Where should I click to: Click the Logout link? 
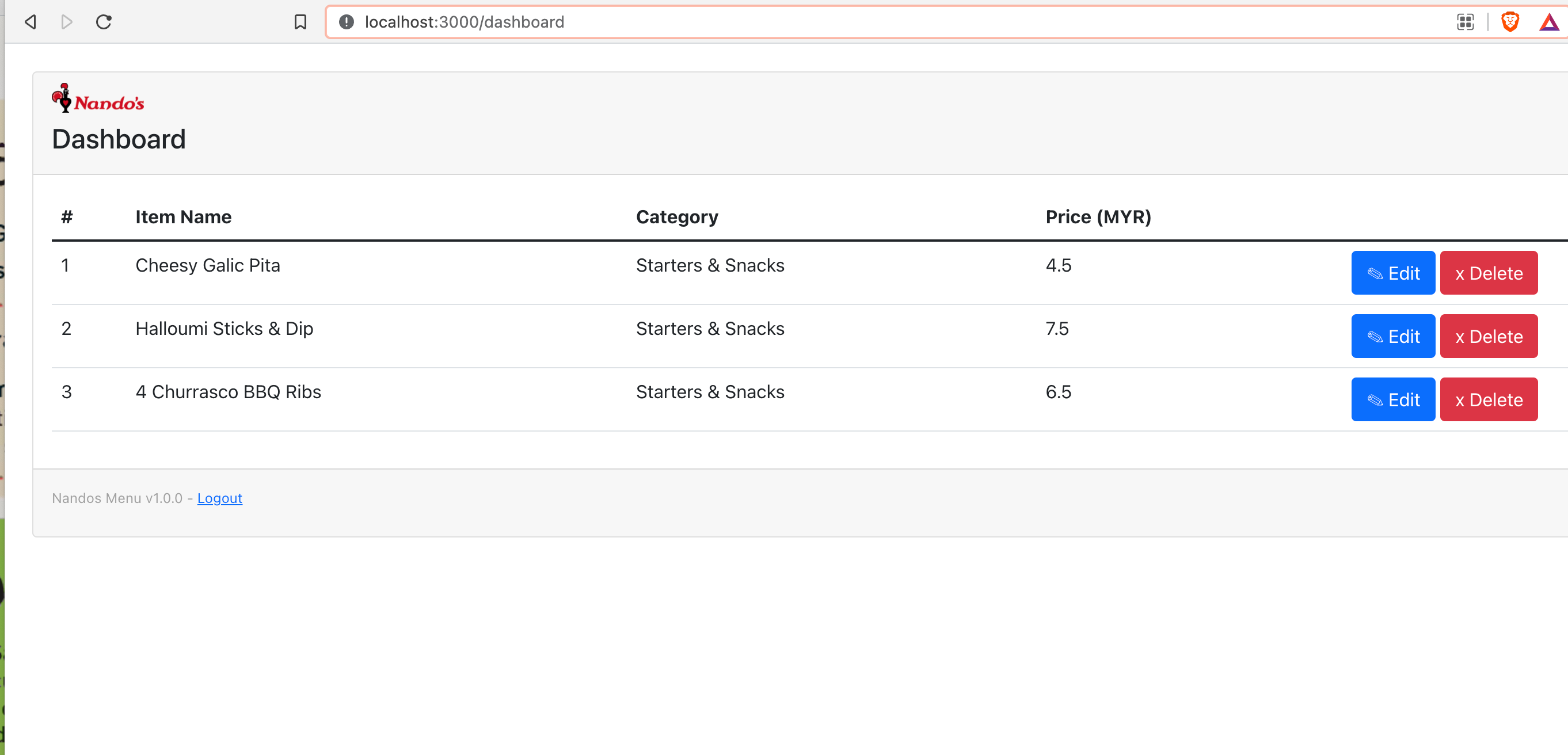220,498
